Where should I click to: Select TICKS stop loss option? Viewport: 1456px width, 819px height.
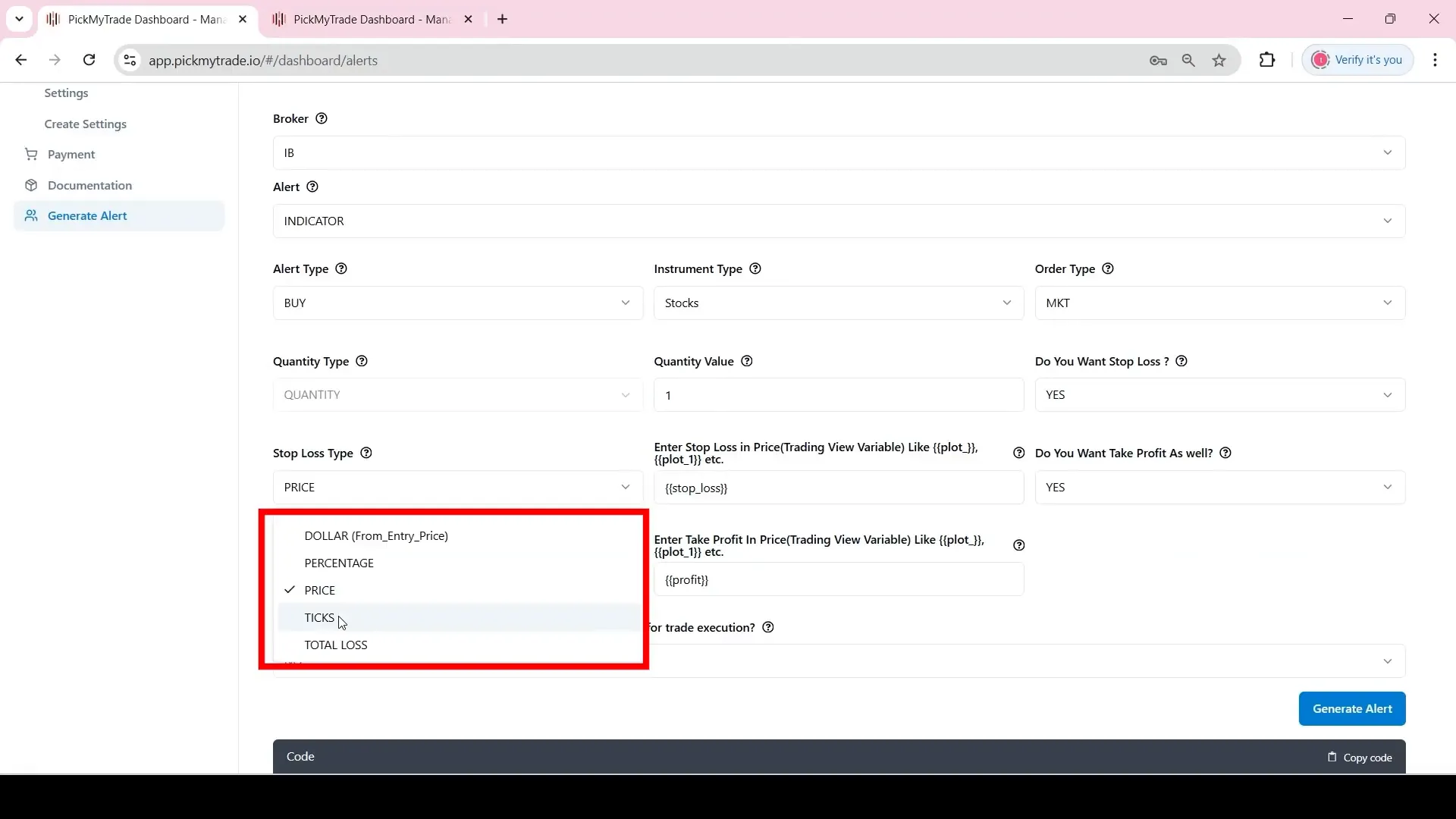pyautogui.click(x=458, y=618)
